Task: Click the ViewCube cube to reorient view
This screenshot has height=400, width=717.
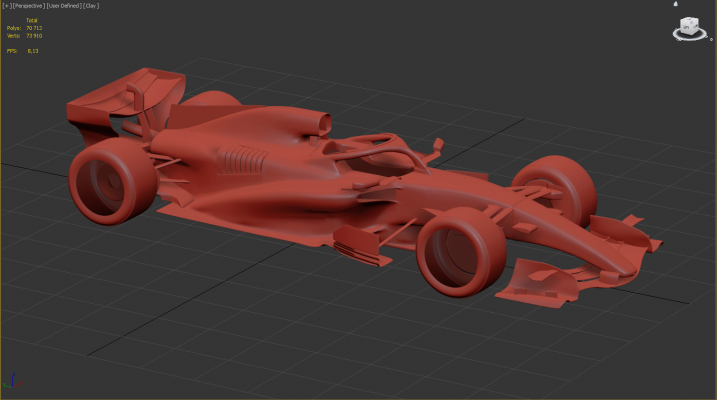Action: pos(689,26)
